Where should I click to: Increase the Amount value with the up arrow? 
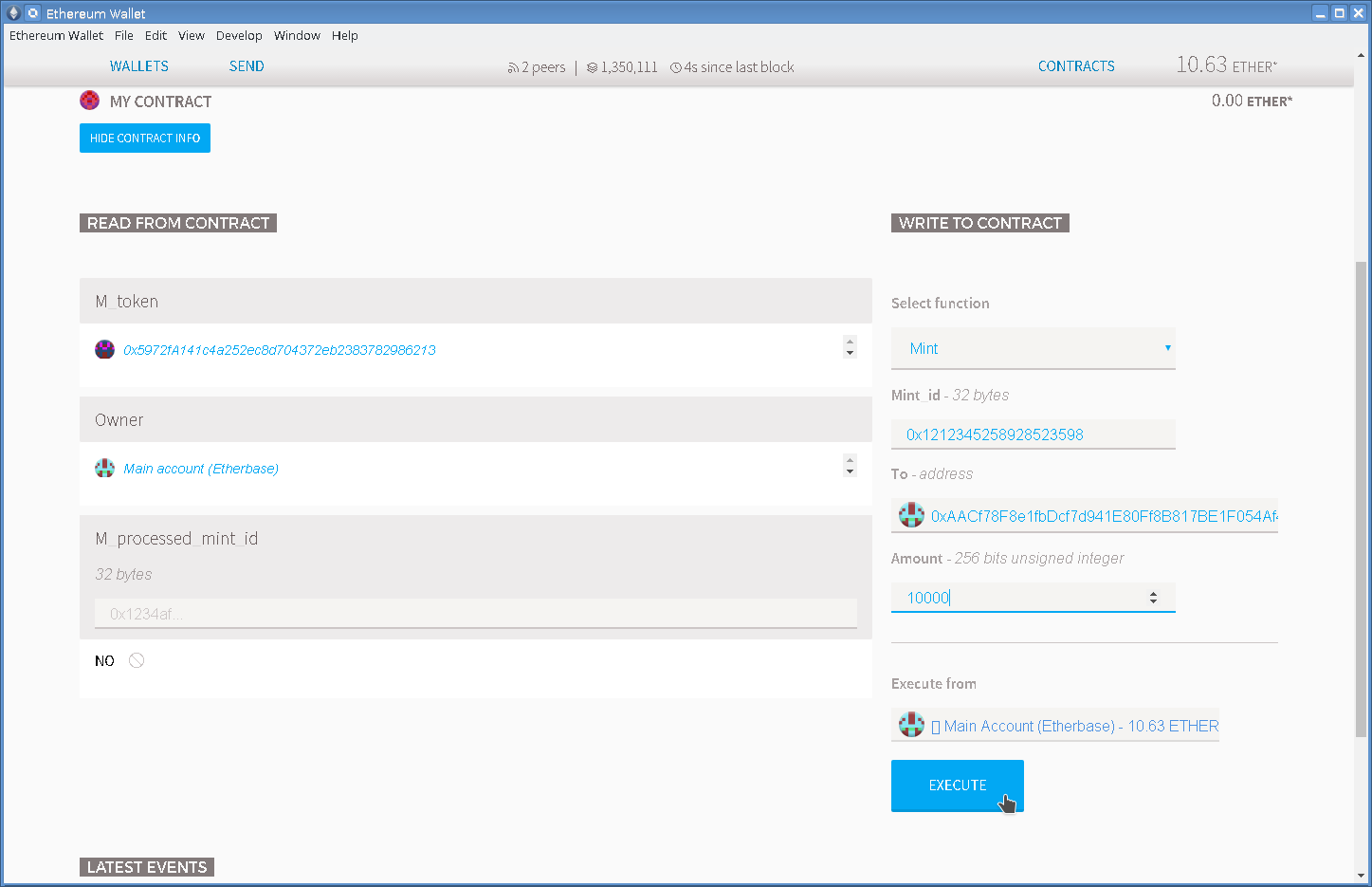click(x=1153, y=594)
